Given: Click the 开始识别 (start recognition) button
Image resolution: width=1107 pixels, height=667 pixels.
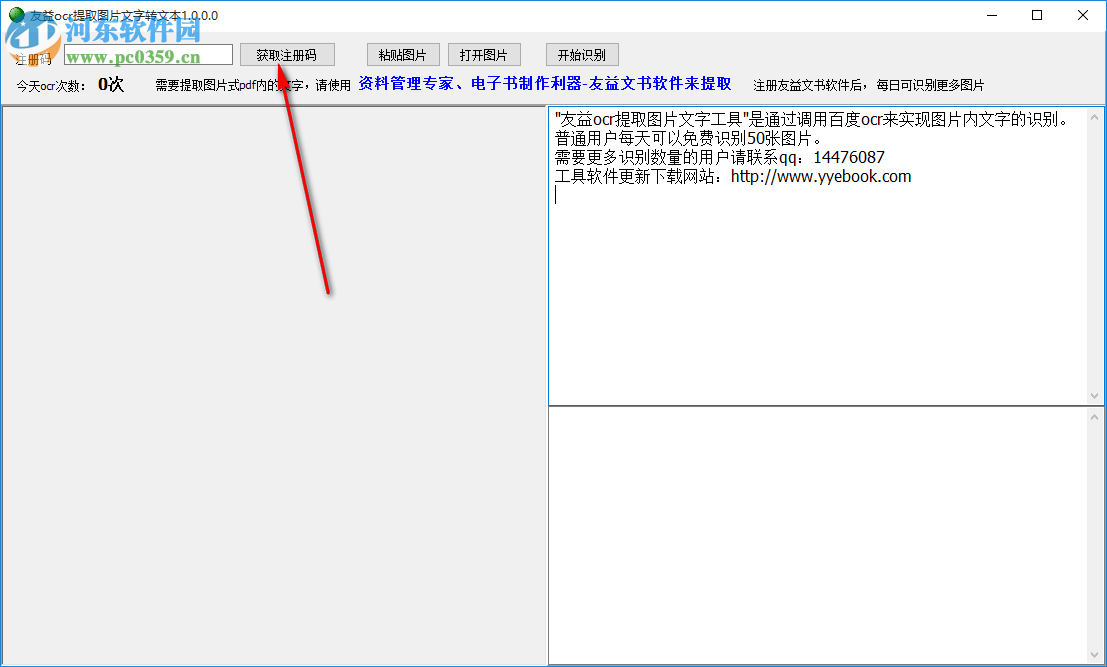Looking at the screenshot, I should [581, 54].
